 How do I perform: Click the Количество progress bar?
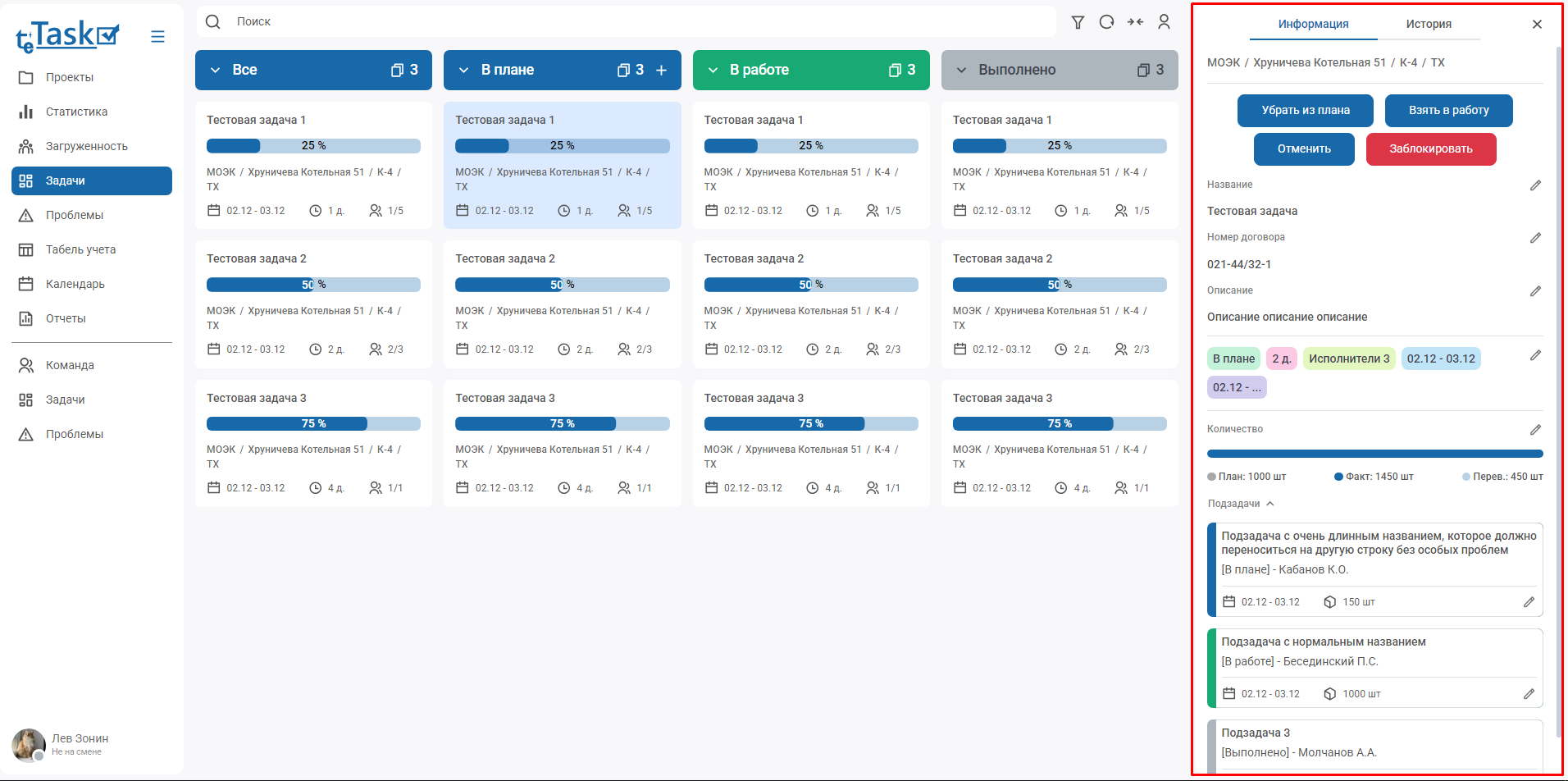(1374, 454)
